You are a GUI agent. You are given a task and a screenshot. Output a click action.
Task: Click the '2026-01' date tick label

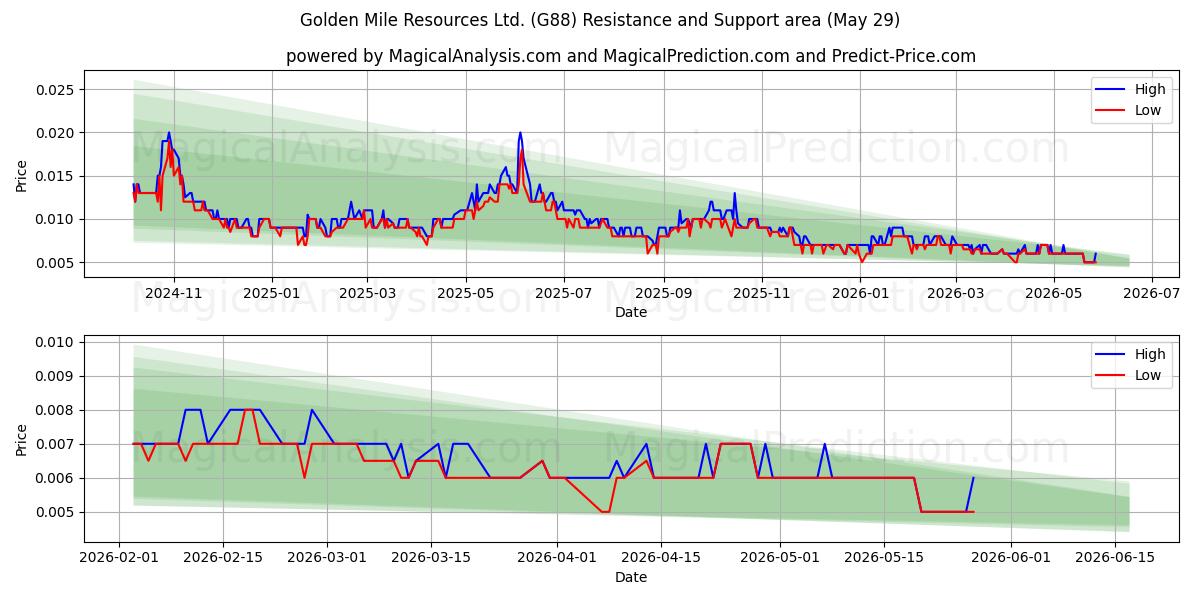point(859,294)
